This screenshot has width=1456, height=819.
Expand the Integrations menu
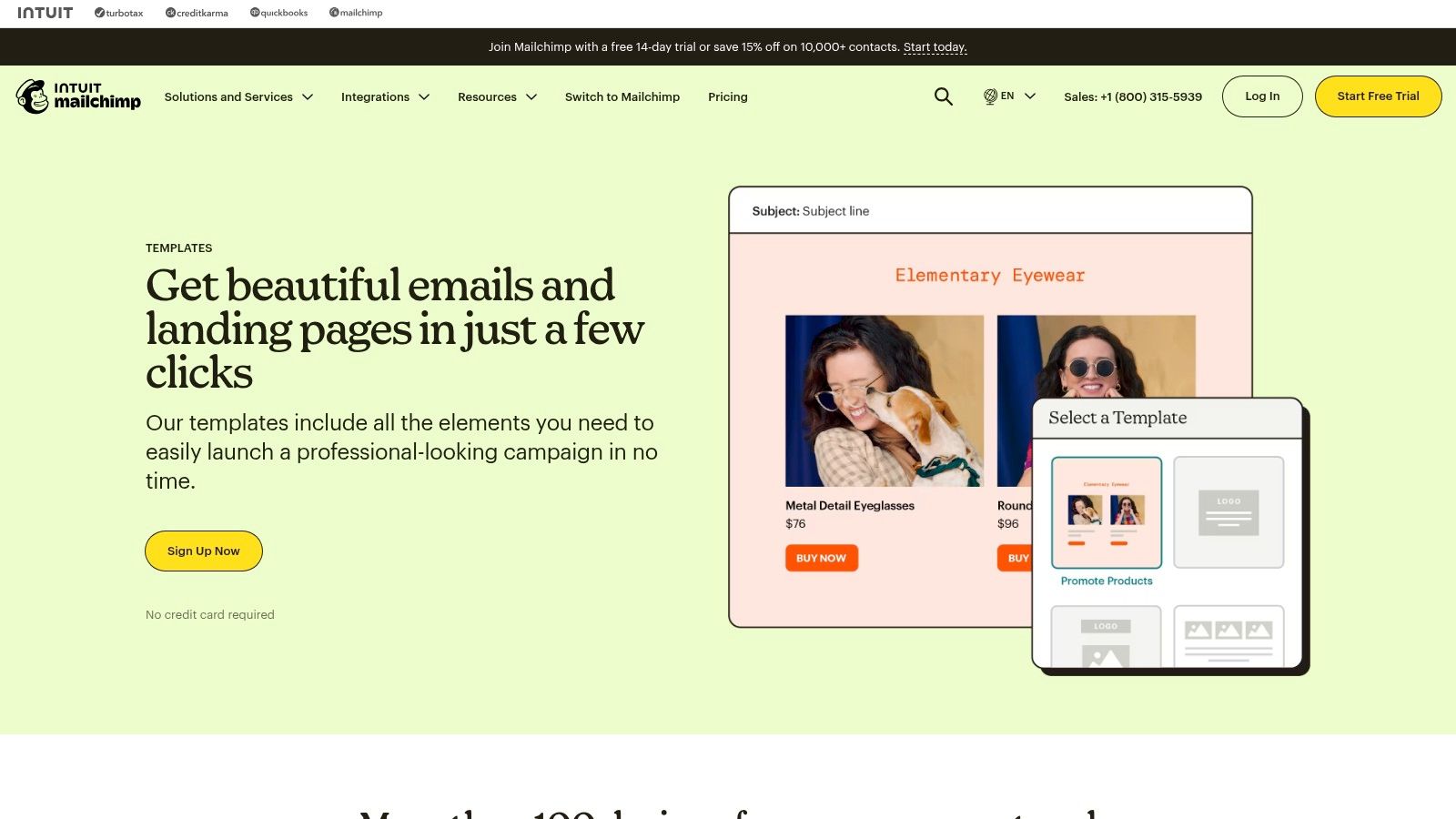(385, 96)
